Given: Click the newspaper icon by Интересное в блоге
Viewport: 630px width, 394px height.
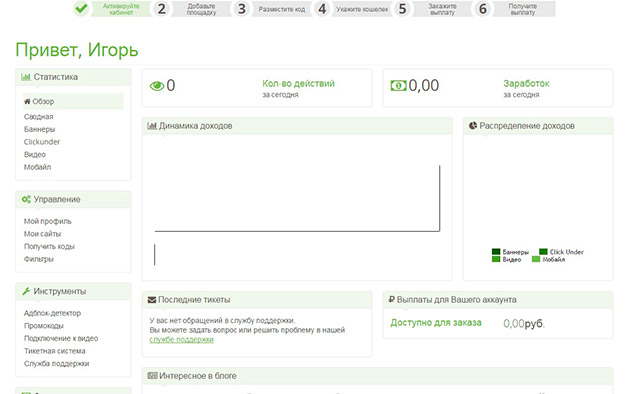Looking at the screenshot, I should tap(152, 376).
